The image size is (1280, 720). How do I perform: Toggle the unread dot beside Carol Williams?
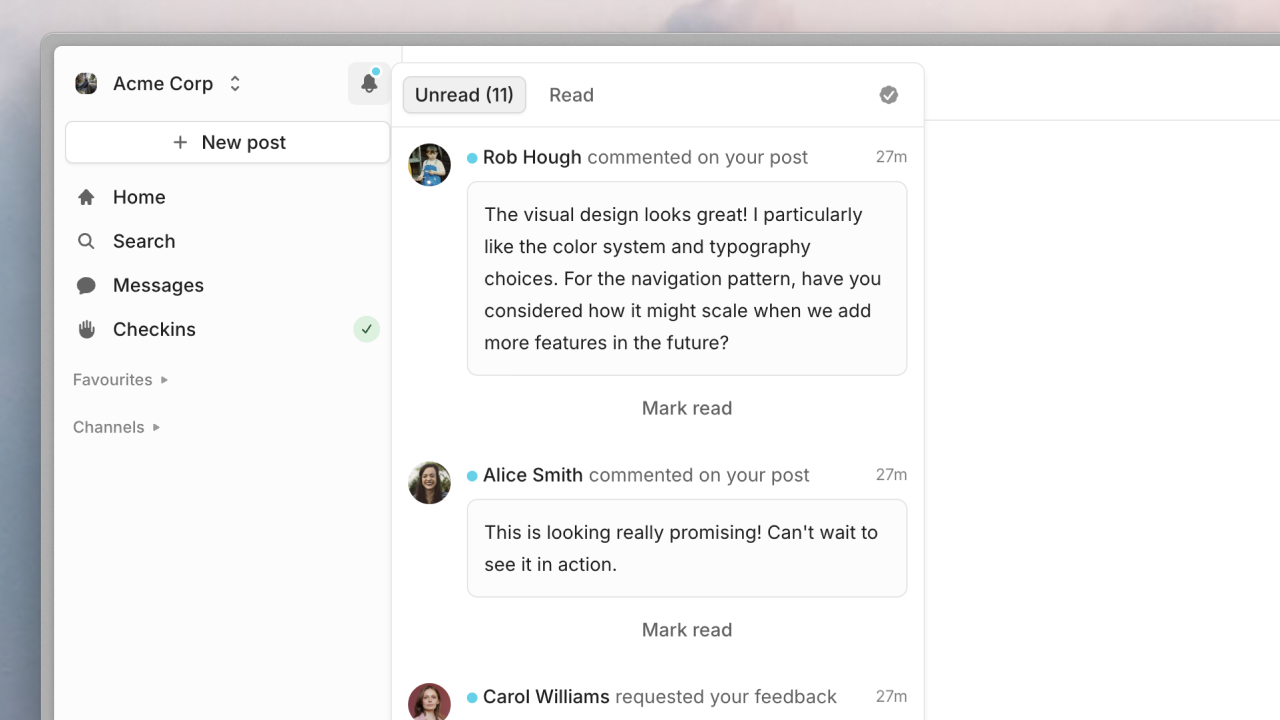[x=470, y=696]
